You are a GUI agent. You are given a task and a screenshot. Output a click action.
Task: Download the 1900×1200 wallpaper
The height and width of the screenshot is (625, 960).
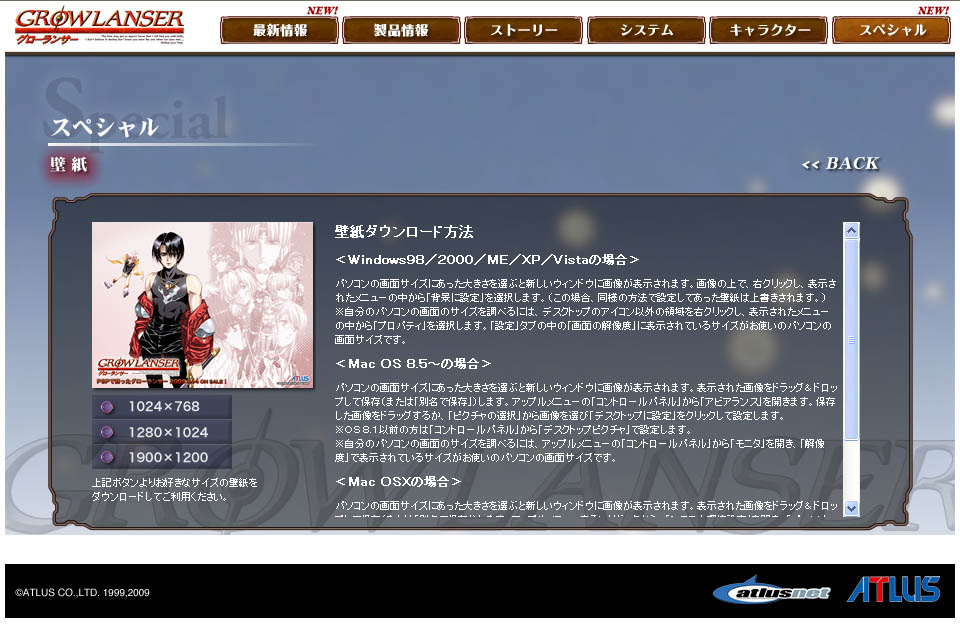(x=162, y=457)
